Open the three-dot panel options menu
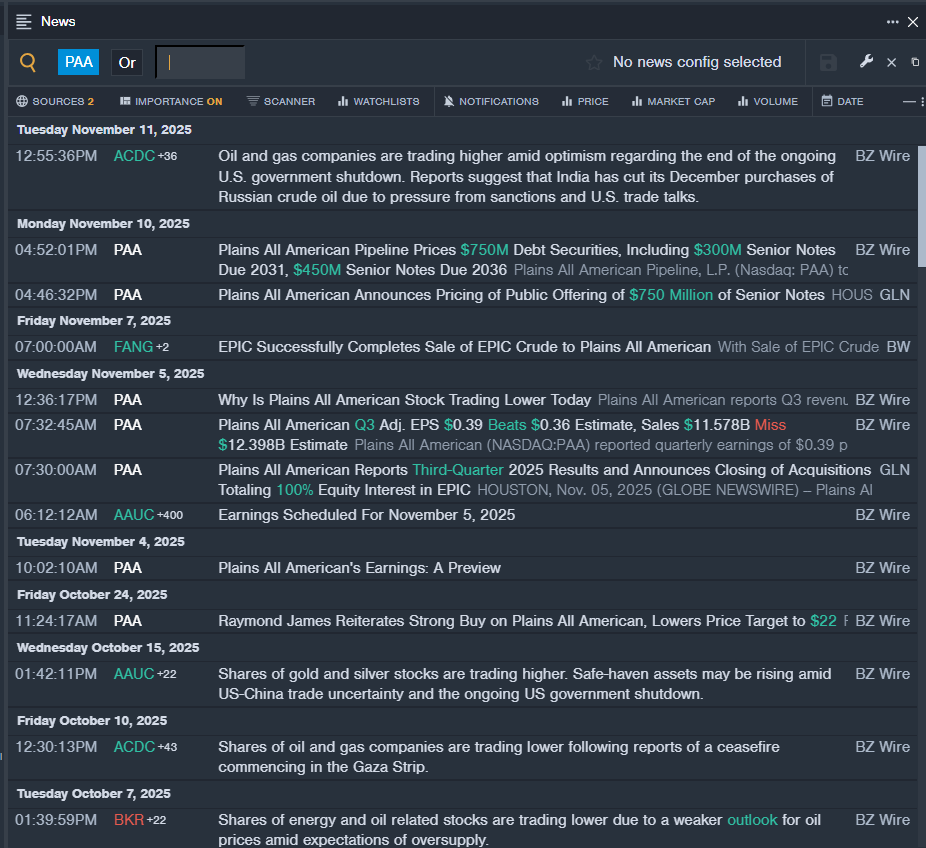The width and height of the screenshot is (926, 848). [892, 22]
